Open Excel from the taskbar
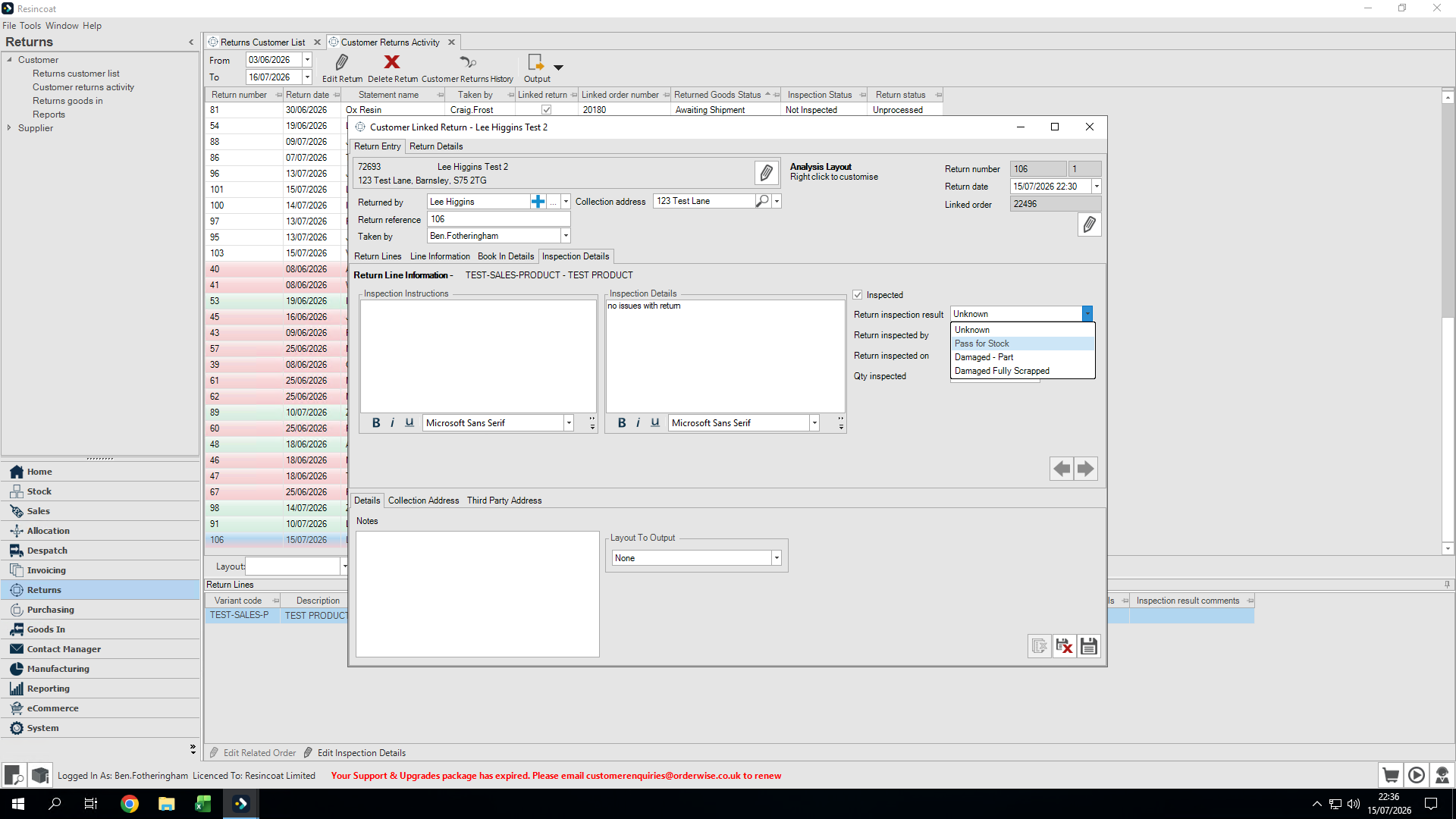The image size is (1456, 819). 202,804
